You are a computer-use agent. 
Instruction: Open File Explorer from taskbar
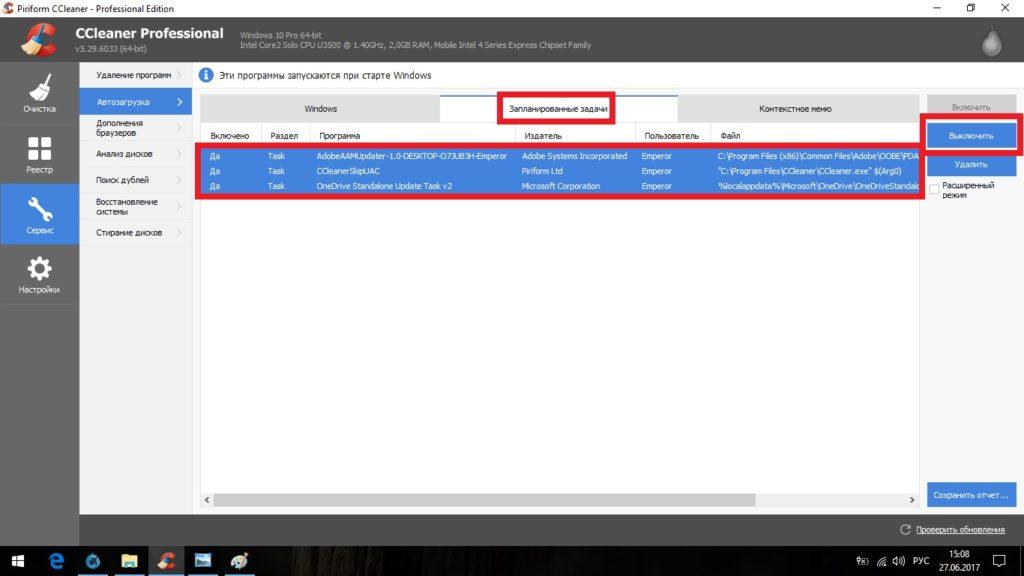[x=129, y=561]
